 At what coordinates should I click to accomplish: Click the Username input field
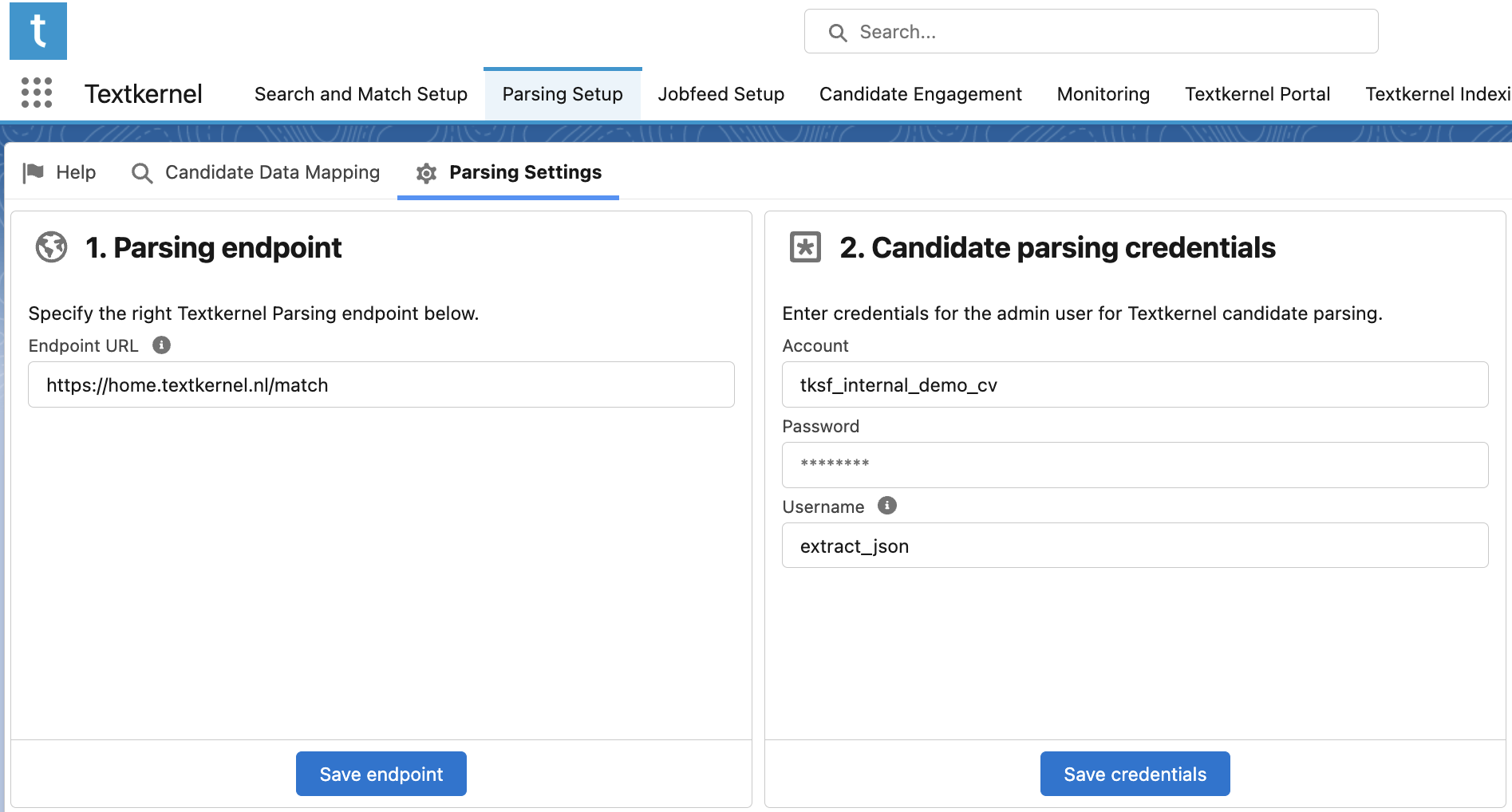[1135, 546]
